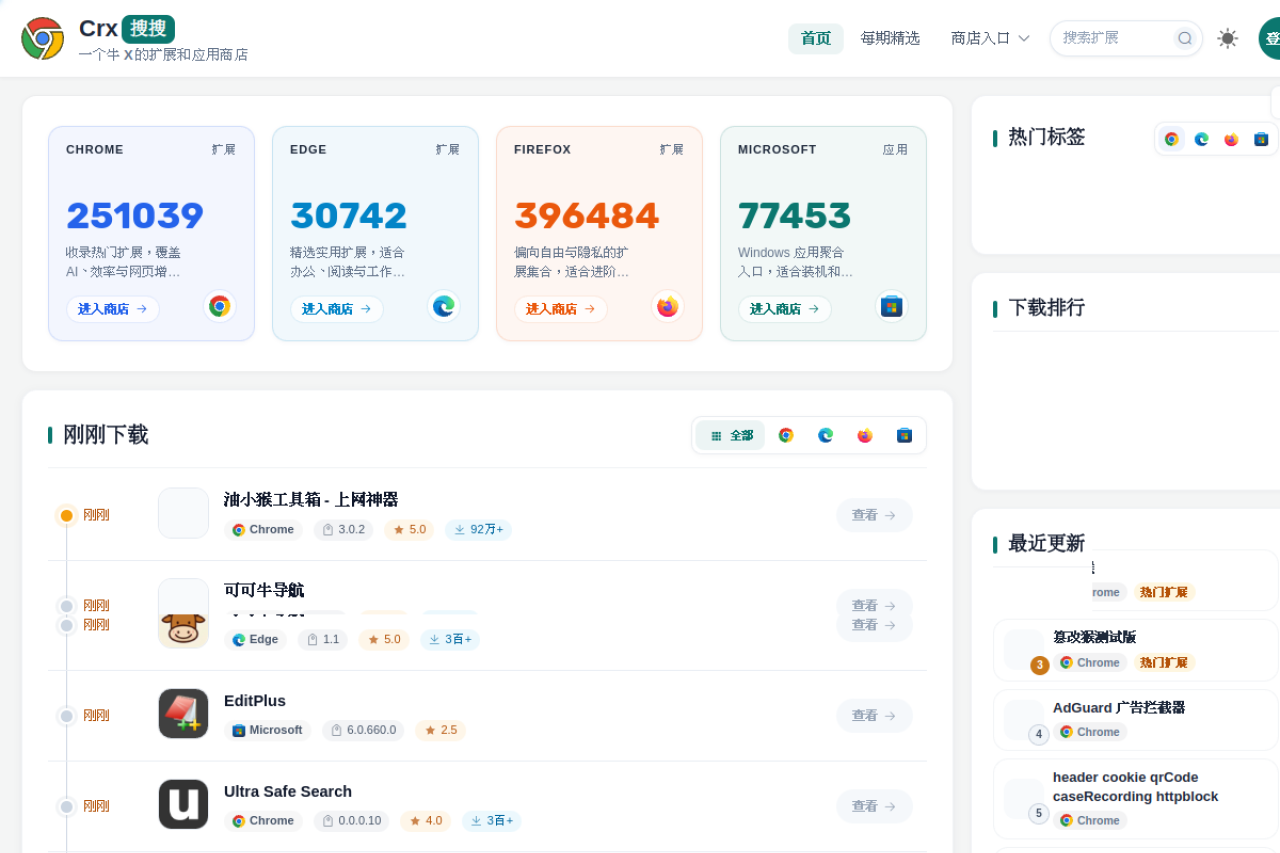Click the 2.5 star rating of EditPlus
Screen dimensions: 1280x853
[x=440, y=731]
